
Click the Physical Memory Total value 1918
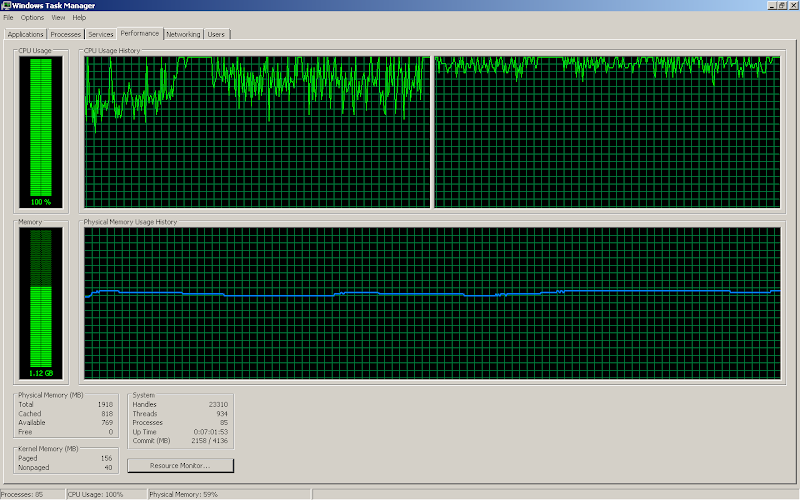[x=105, y=404]
